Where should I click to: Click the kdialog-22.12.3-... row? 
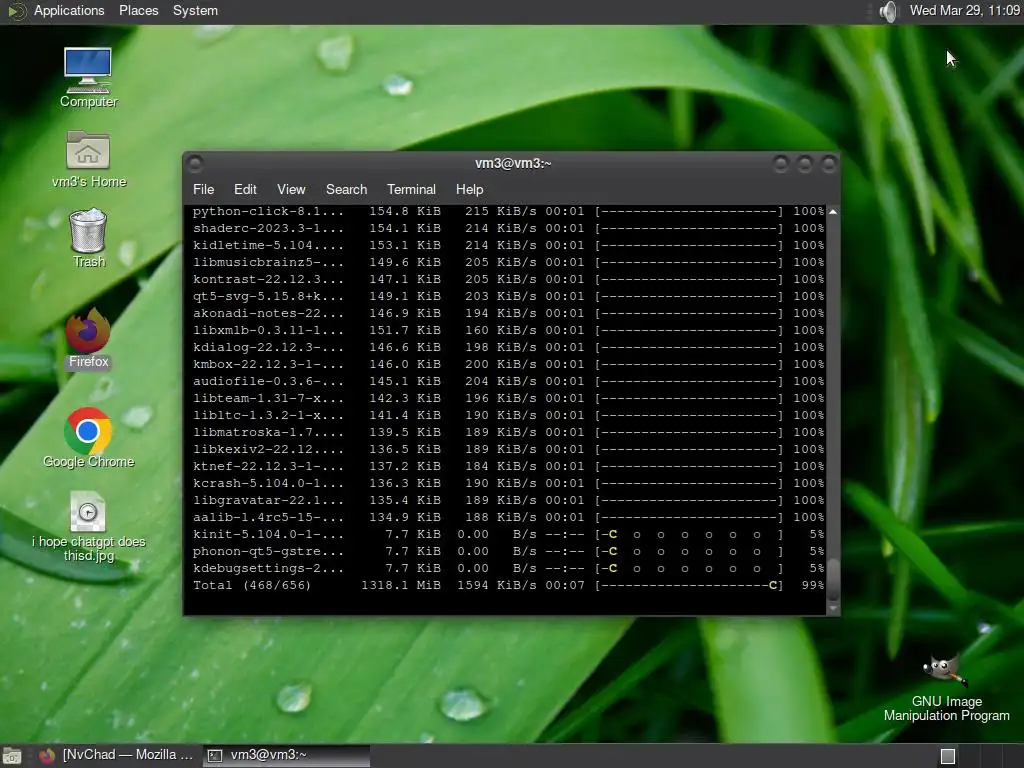pos(508,347)
